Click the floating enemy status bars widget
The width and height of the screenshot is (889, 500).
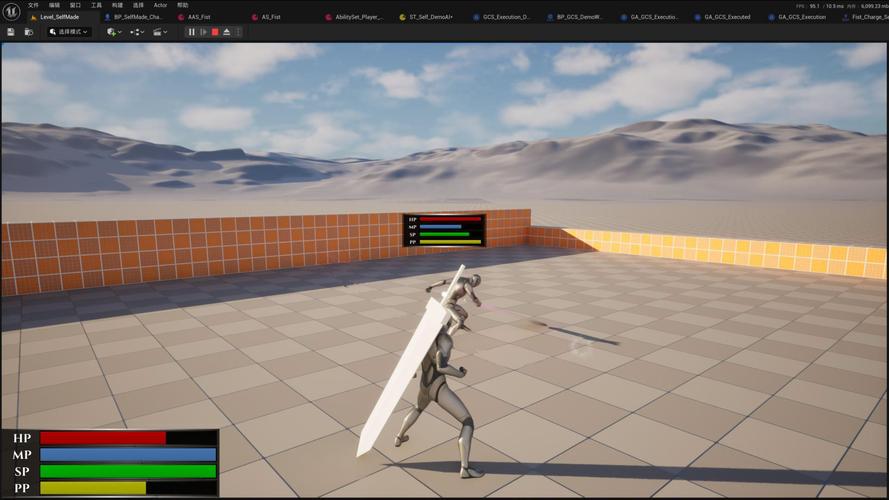click(x=445, y=230)
